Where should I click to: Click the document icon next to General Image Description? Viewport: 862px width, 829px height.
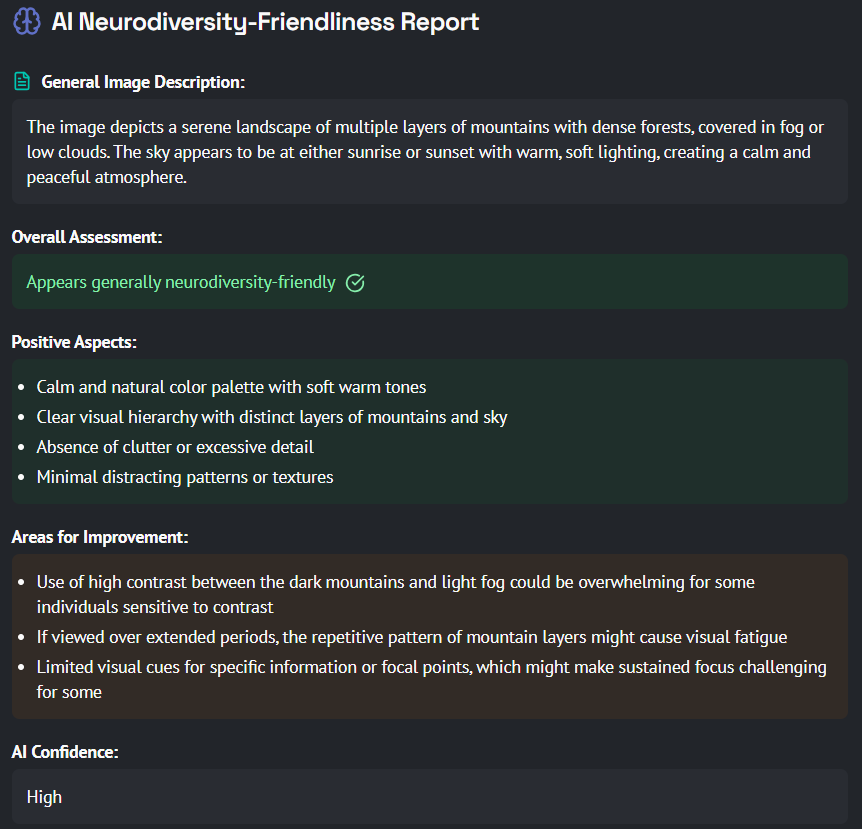click(x=21, y=81)
